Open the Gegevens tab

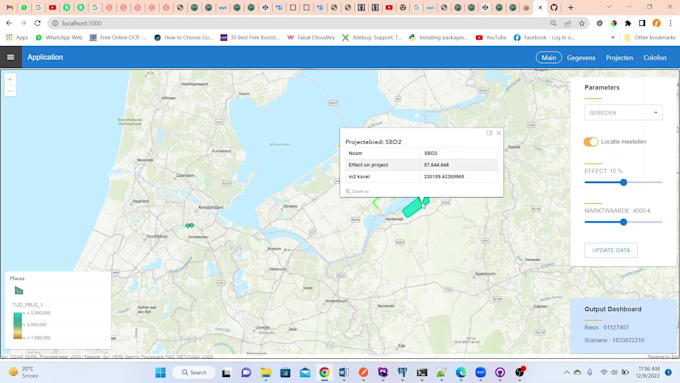click(581, 58)
